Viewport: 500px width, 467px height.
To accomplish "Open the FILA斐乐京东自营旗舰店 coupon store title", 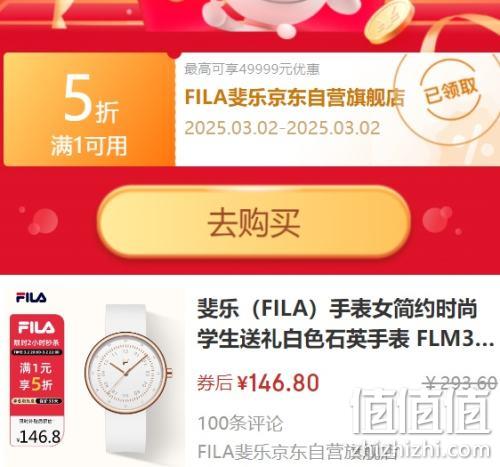I will pos(295,98).
